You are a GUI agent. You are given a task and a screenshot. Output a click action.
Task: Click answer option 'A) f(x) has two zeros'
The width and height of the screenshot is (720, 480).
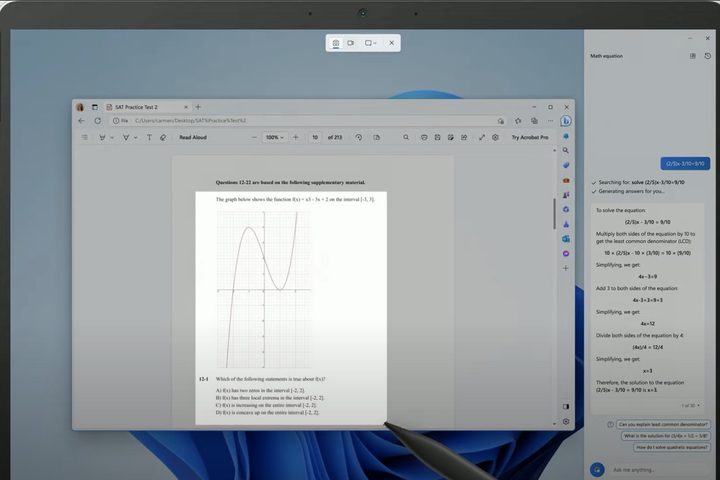(x=260, y=390)
